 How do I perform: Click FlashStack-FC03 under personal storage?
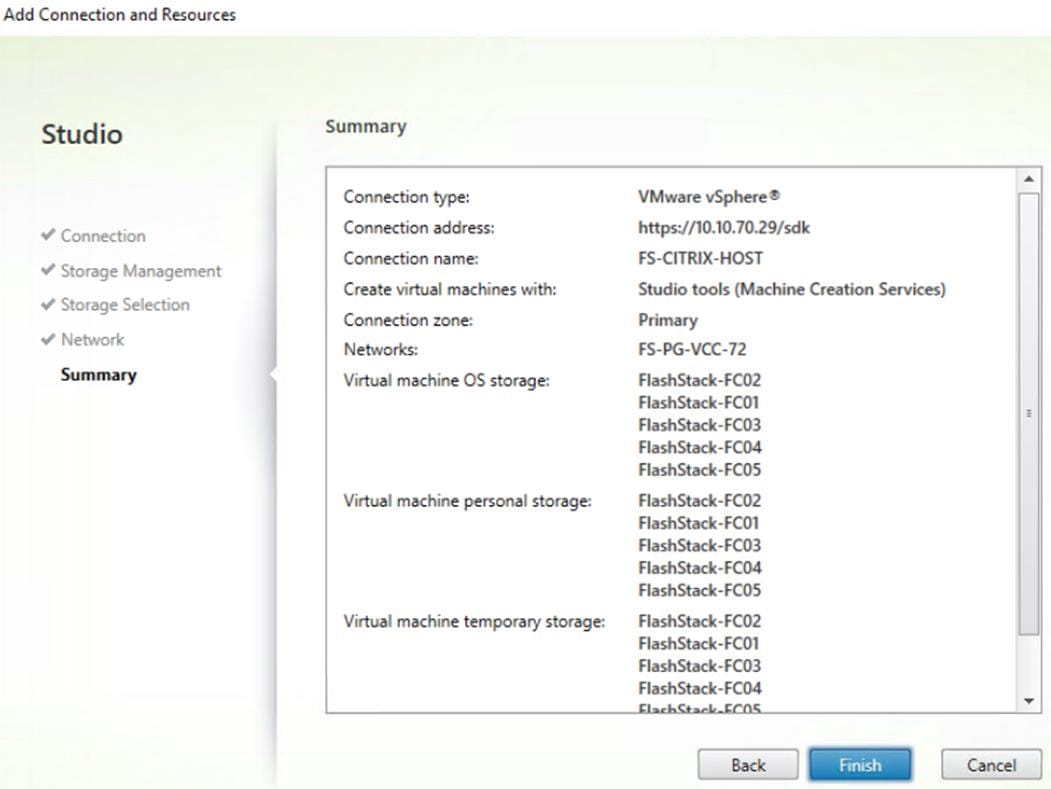coord(700,546)
